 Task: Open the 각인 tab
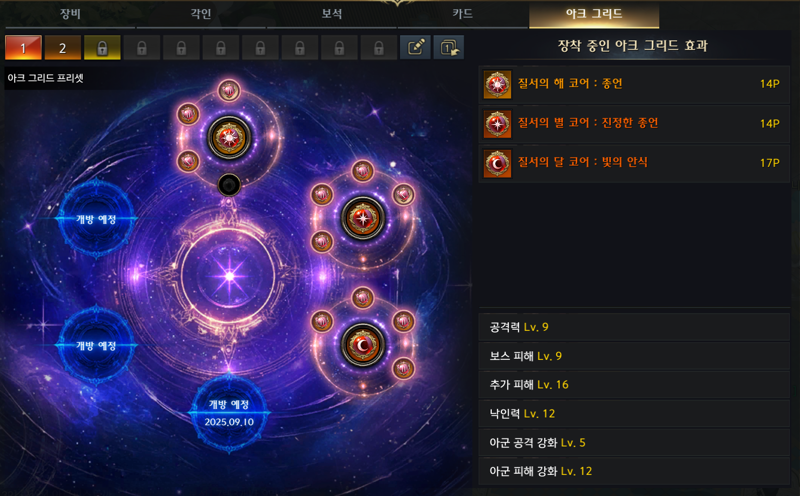tap(201, 14)
